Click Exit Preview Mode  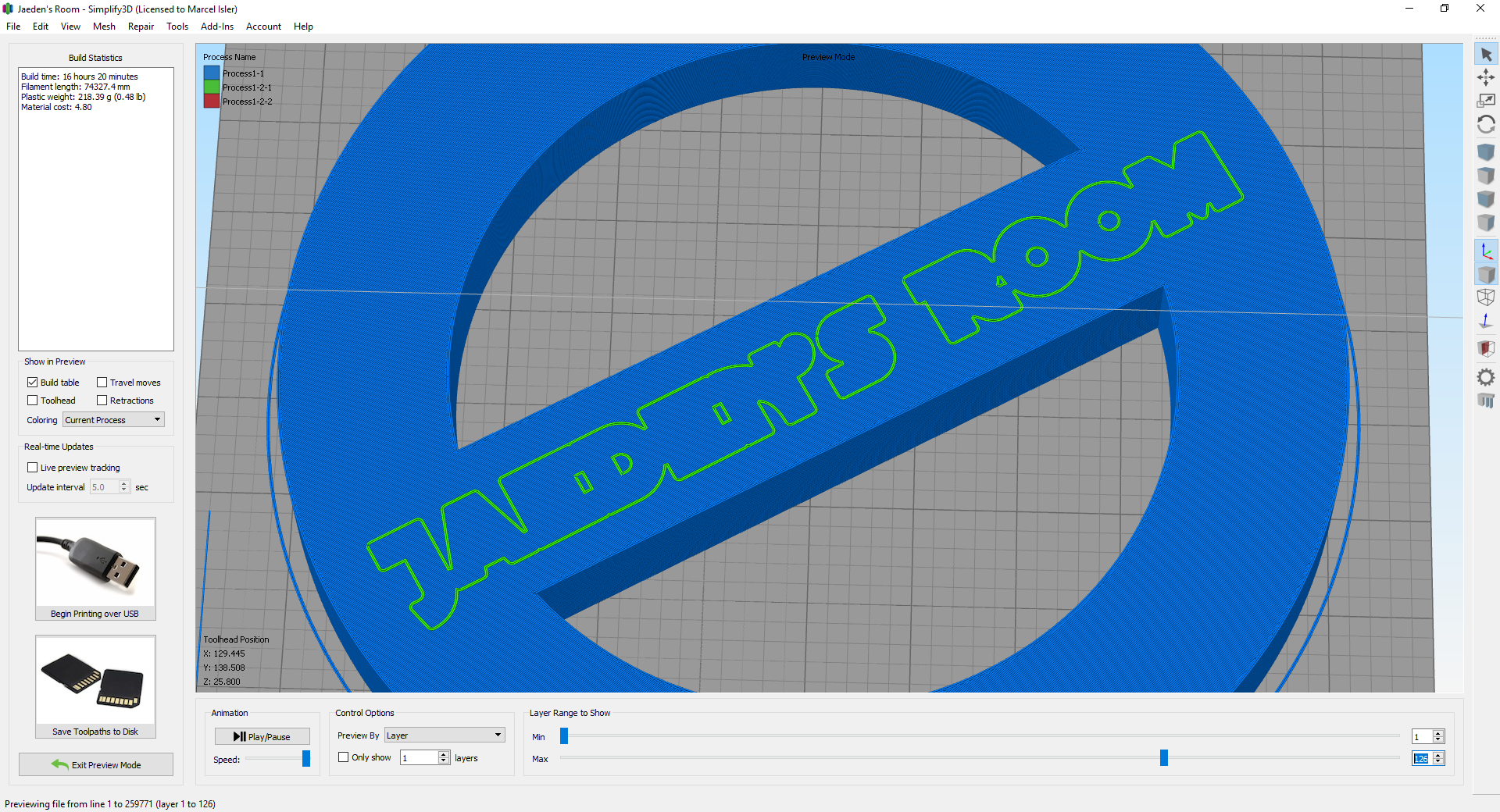(96, 764)
